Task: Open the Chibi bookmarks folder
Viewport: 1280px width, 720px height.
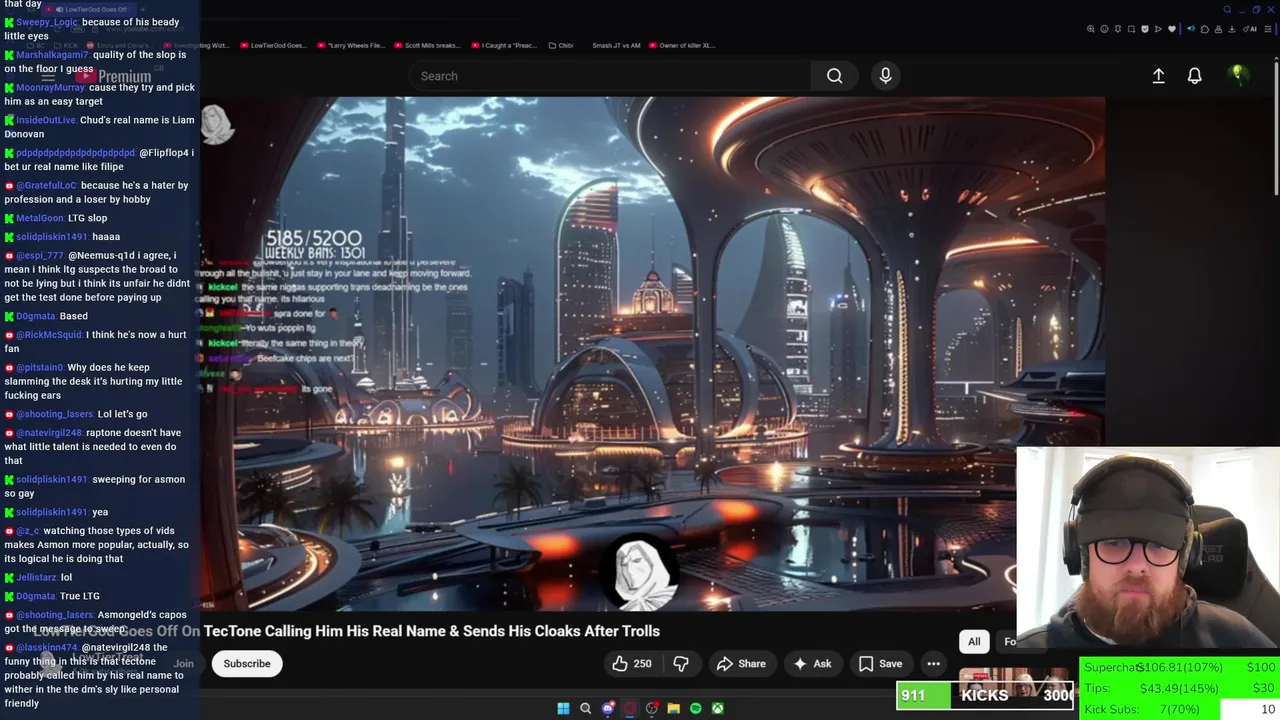Action: [560, 45]
